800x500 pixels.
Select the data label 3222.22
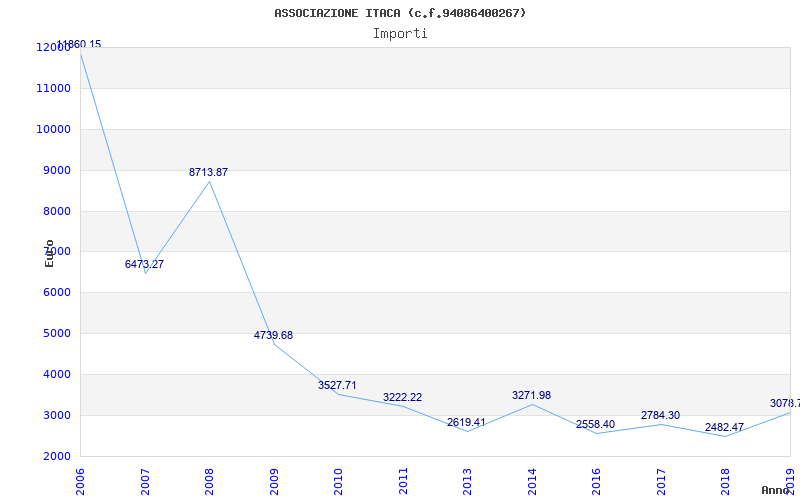click(x=403, y=397)
